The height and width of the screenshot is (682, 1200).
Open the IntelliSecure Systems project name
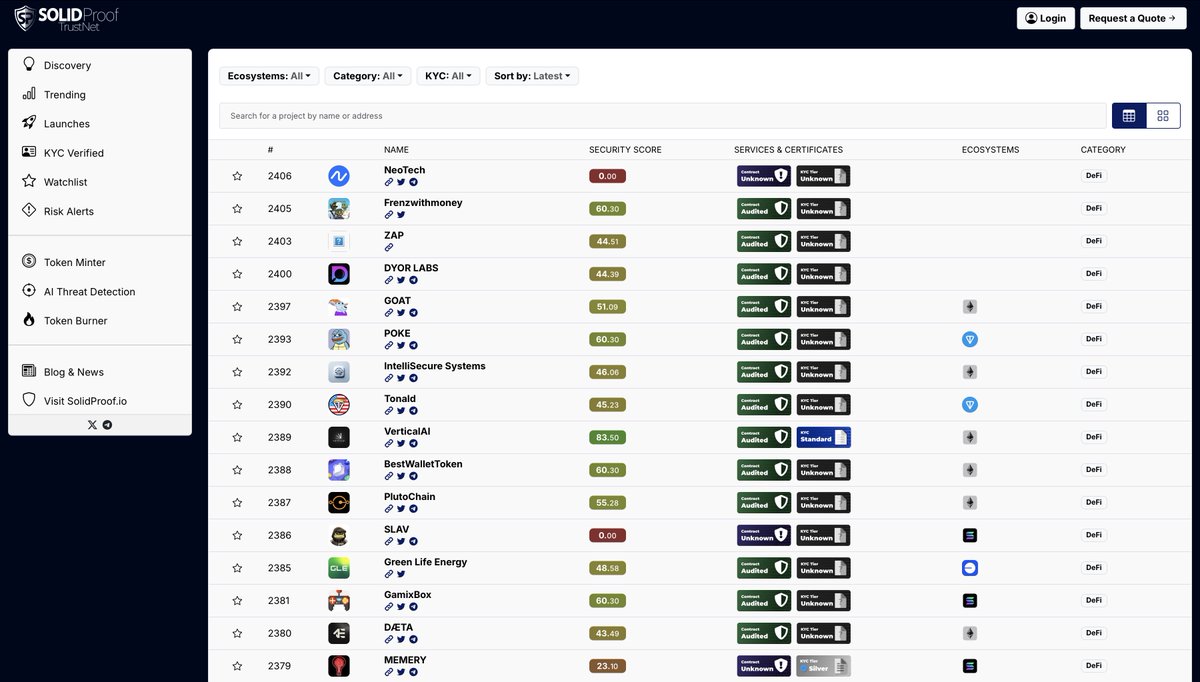[435, 366]
